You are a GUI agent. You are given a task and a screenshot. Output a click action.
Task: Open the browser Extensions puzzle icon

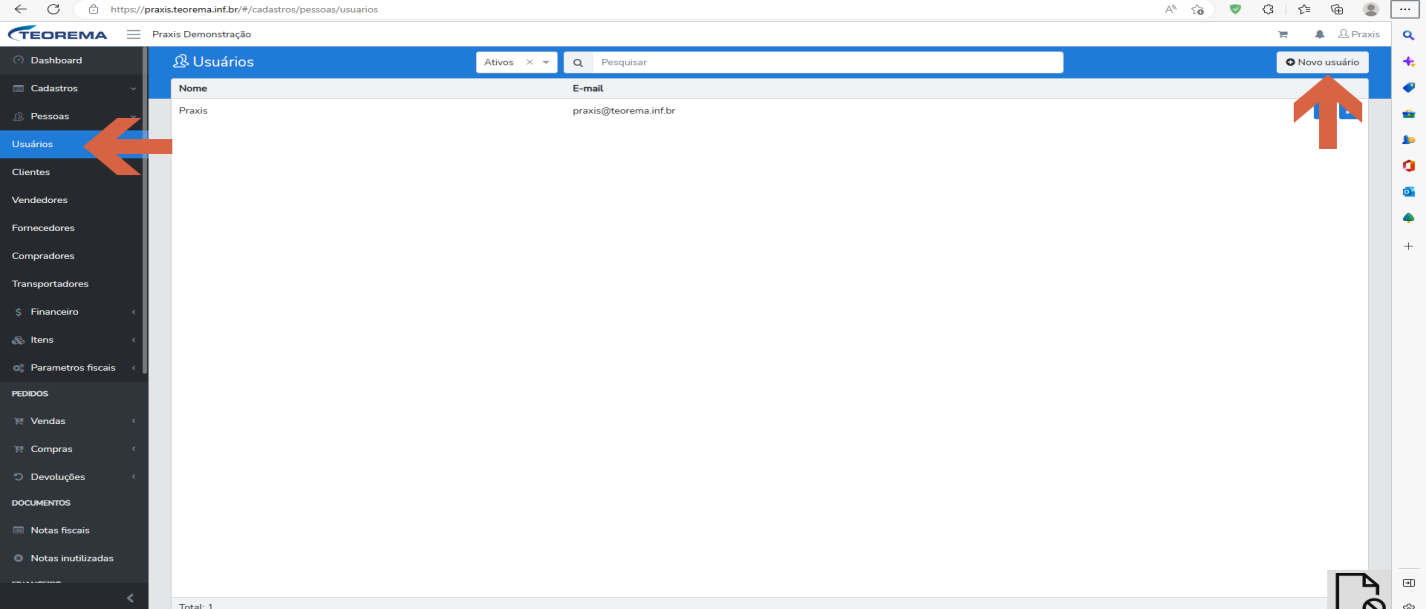[1269, 9]
